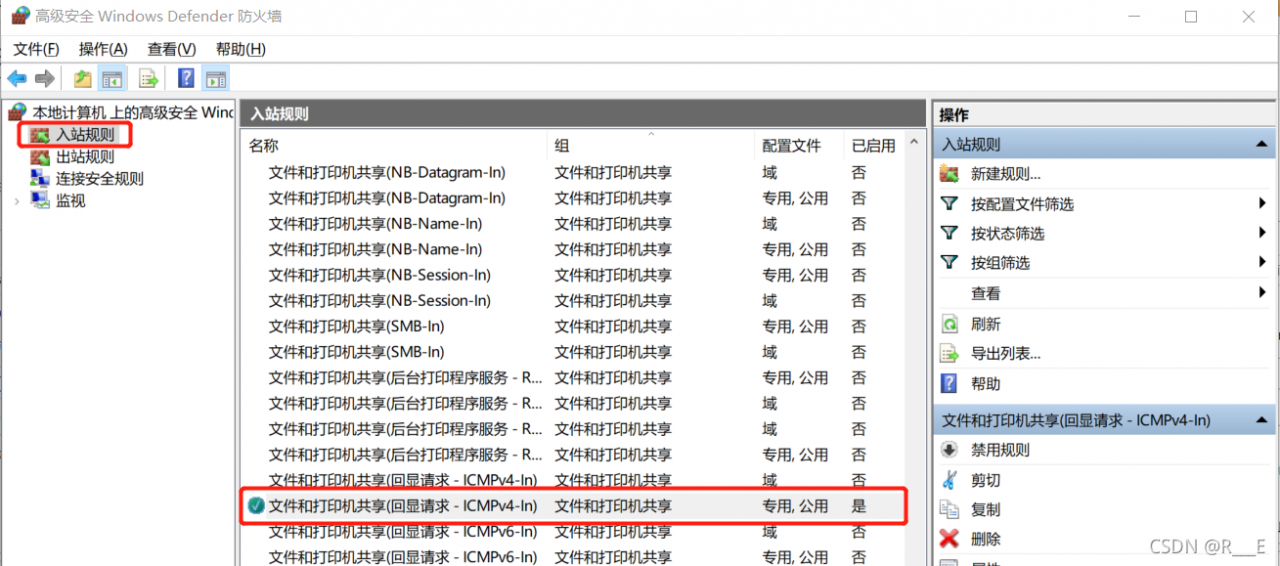Select first NB-Datagram-In rule with 域 profile
1280x566 pixels.
pos(574,172)
